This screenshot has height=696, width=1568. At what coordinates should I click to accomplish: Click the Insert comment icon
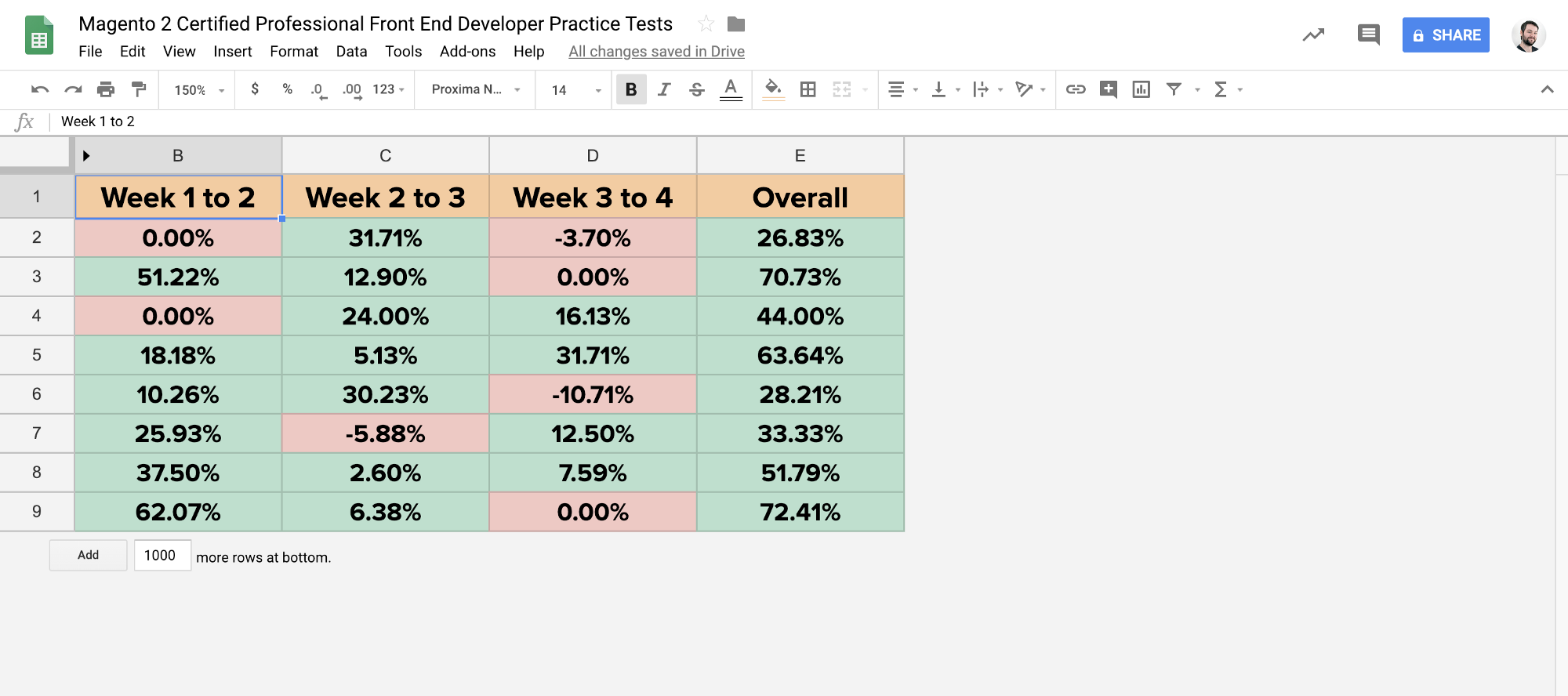coord(1109,89)
